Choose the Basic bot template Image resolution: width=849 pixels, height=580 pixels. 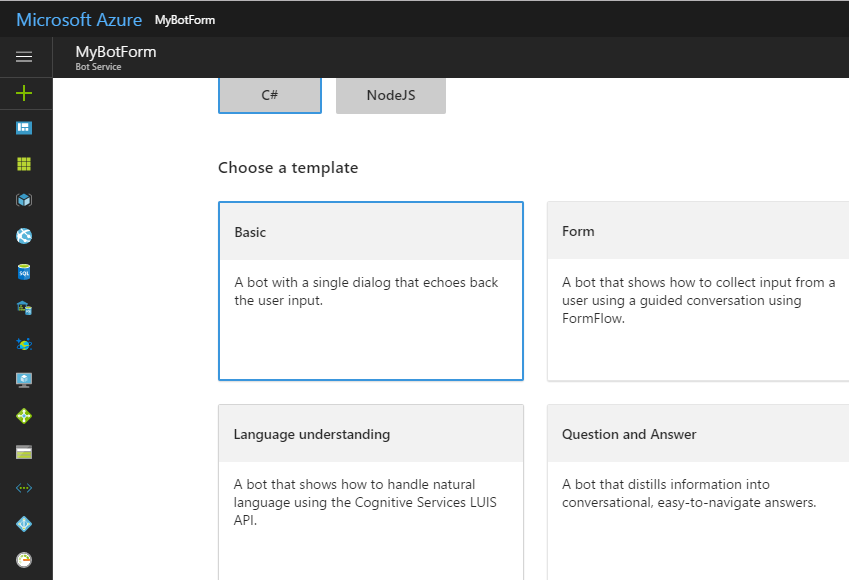click(370, 291)
